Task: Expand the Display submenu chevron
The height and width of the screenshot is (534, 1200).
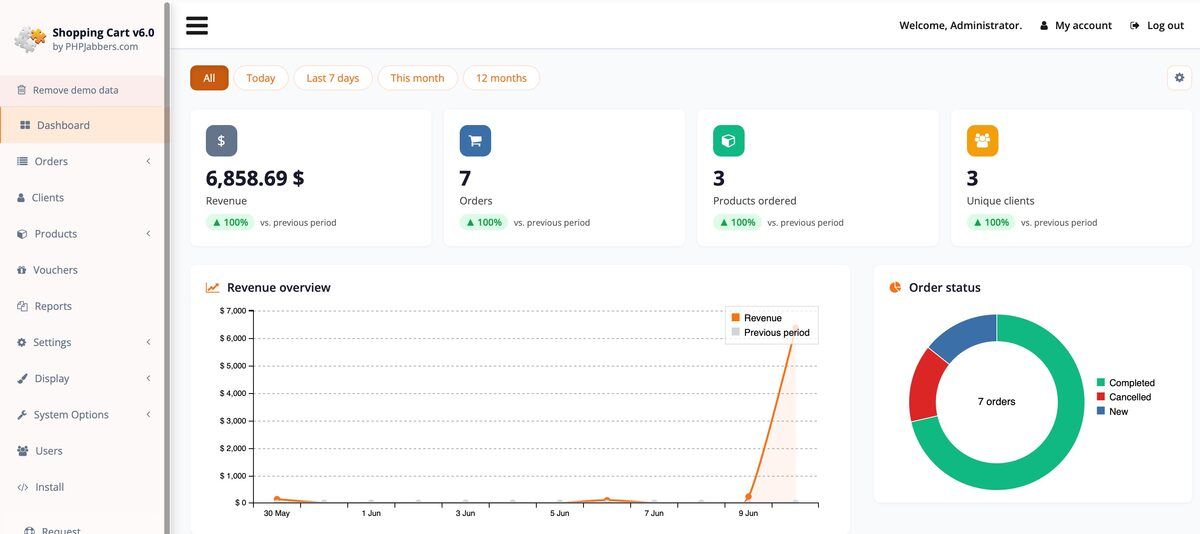Action: tap(148, 378)
